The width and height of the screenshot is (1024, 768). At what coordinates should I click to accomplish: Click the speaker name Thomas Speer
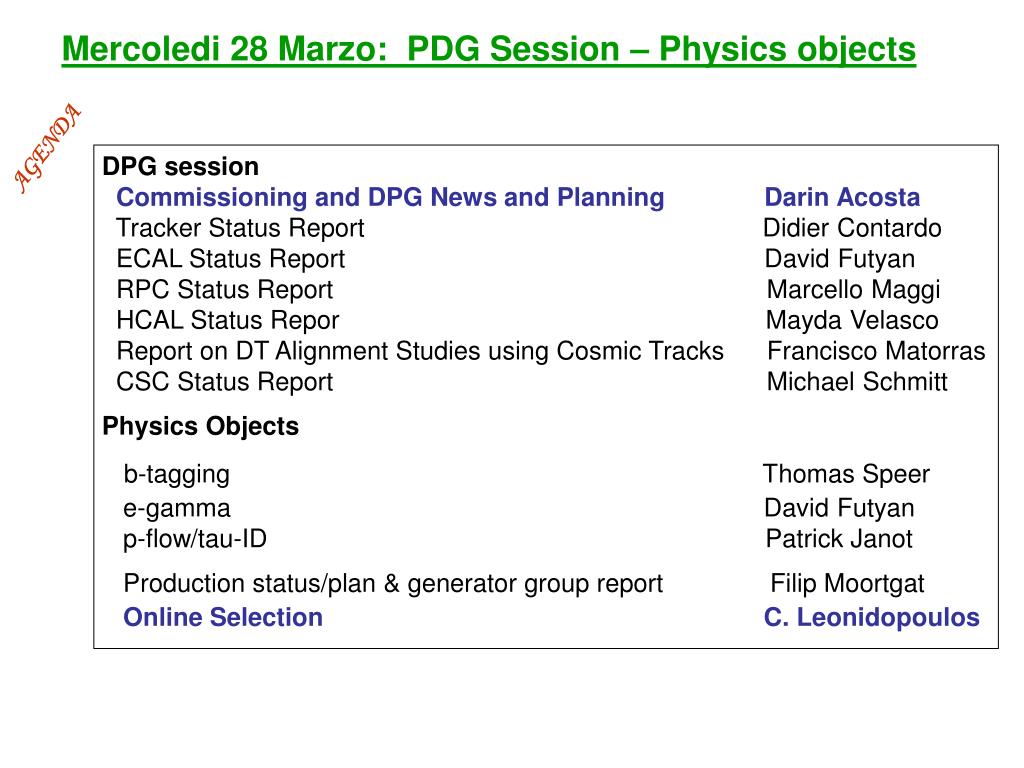coord(846,474)
